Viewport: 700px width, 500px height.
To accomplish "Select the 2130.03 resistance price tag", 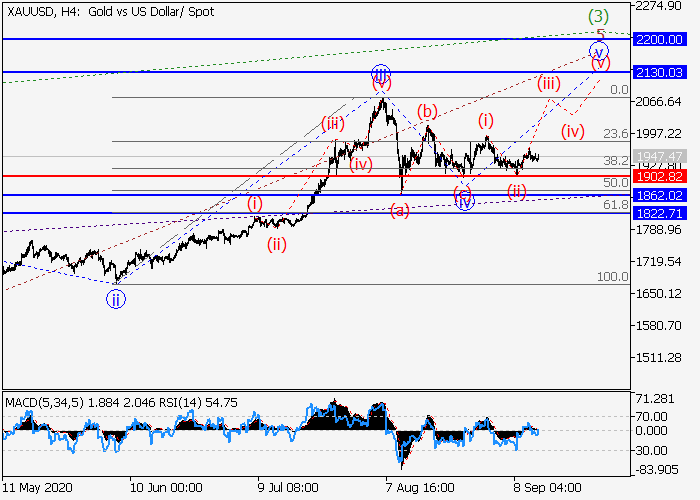I will [x=666, y=72].
